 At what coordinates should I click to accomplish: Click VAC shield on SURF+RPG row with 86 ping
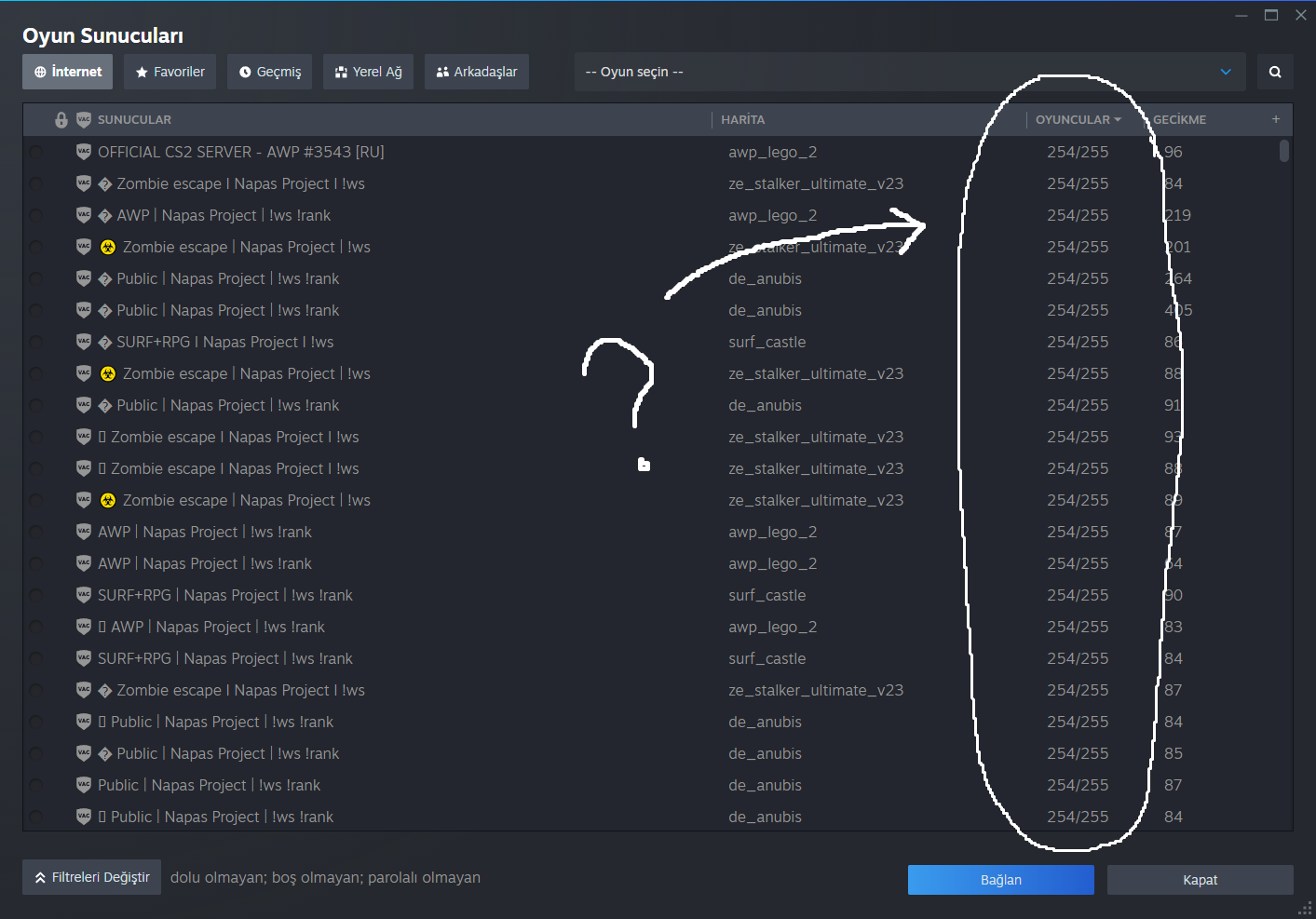point(84,342)
